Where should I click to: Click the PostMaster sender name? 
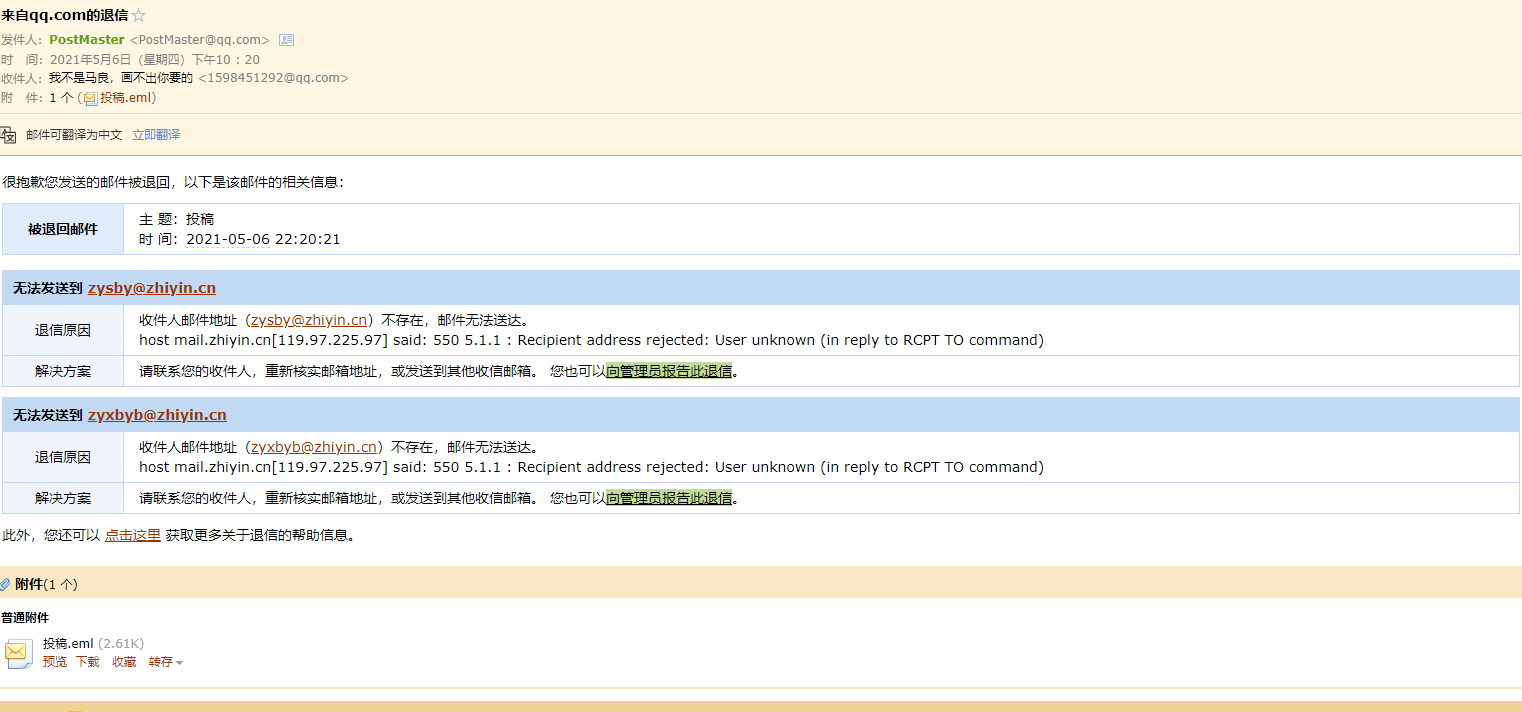click(x=87, y=40)
